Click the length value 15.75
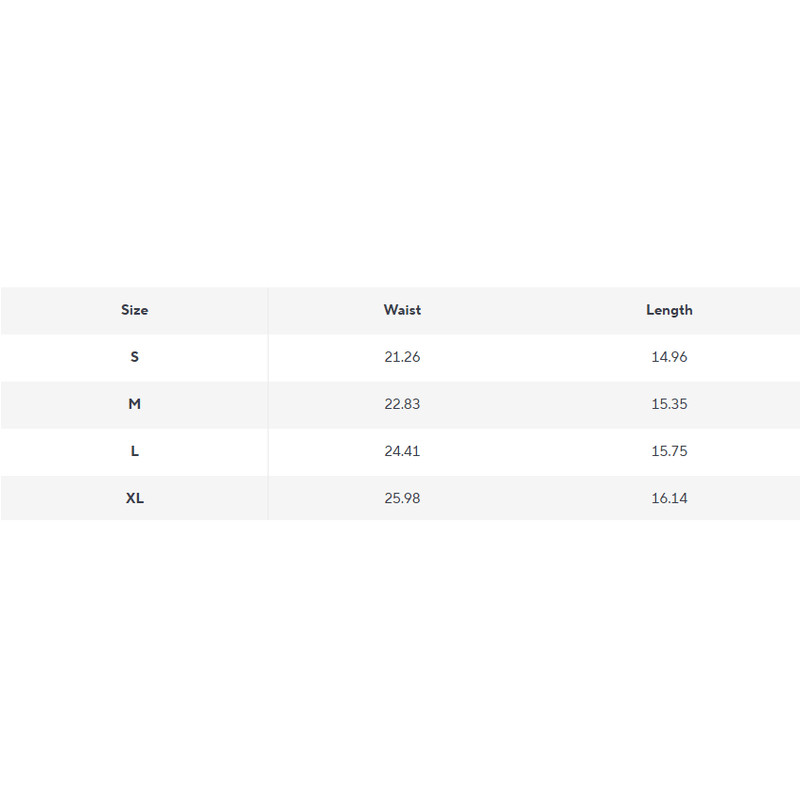Viewport: 800px width, 800px height. click(x=669, y=451)
